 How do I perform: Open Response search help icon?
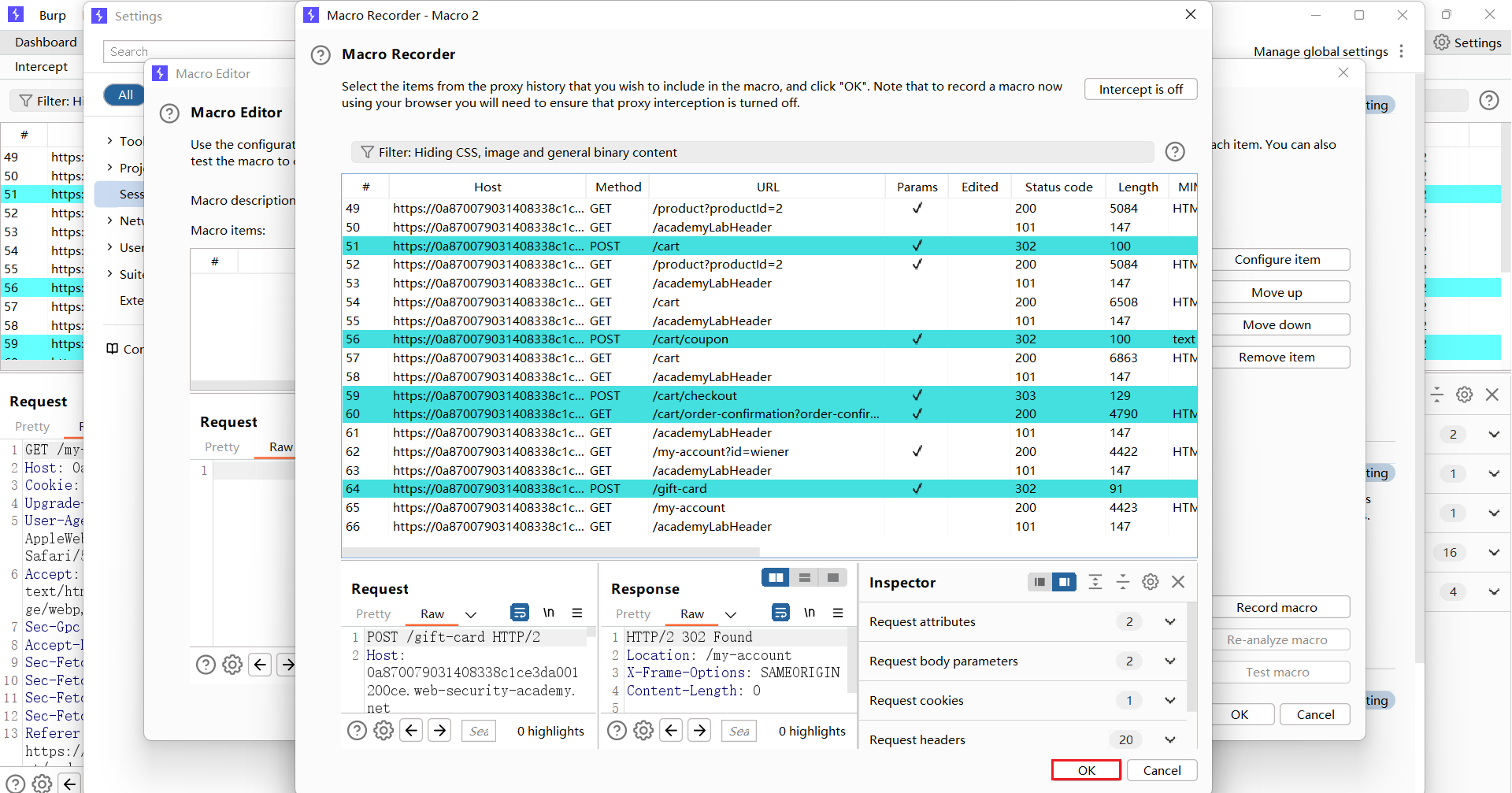click(x=617, y=731)
